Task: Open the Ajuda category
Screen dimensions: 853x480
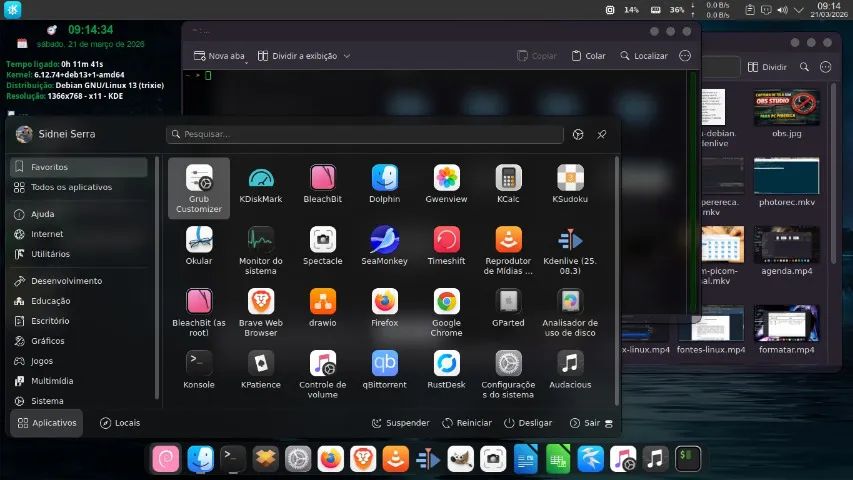Action: point(79,214)
